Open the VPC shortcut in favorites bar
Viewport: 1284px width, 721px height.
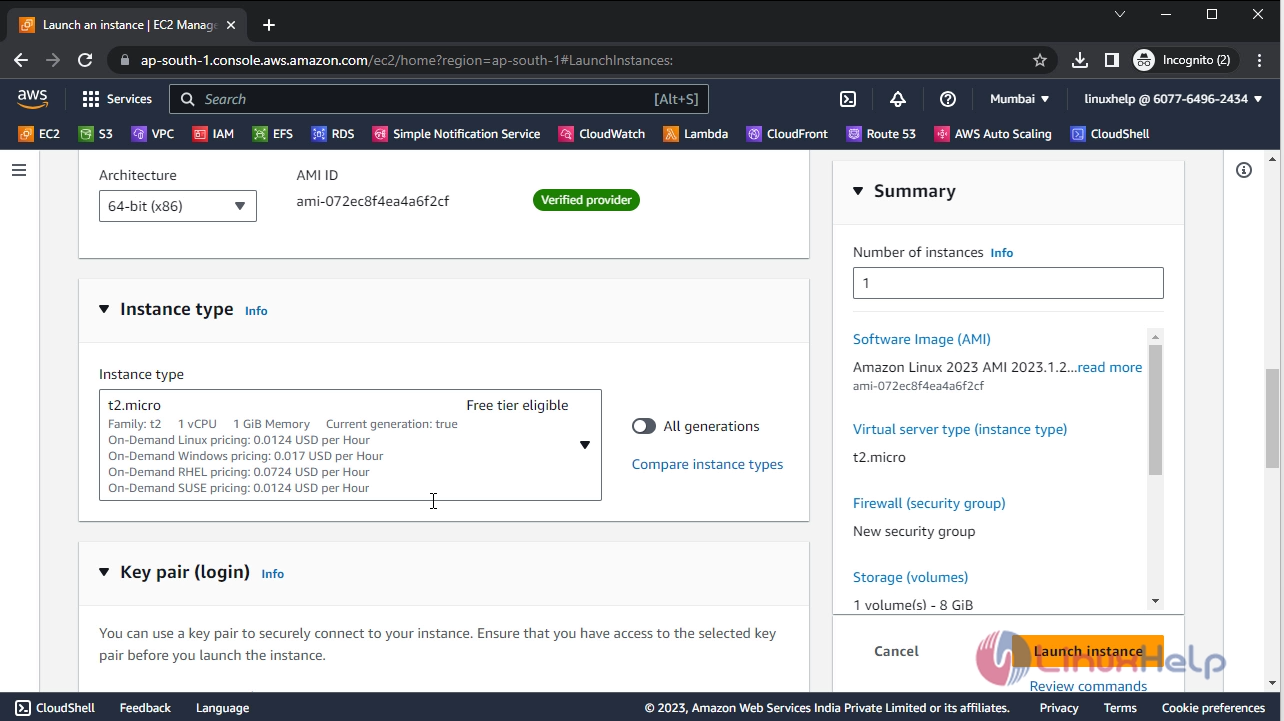pos(152,134)
